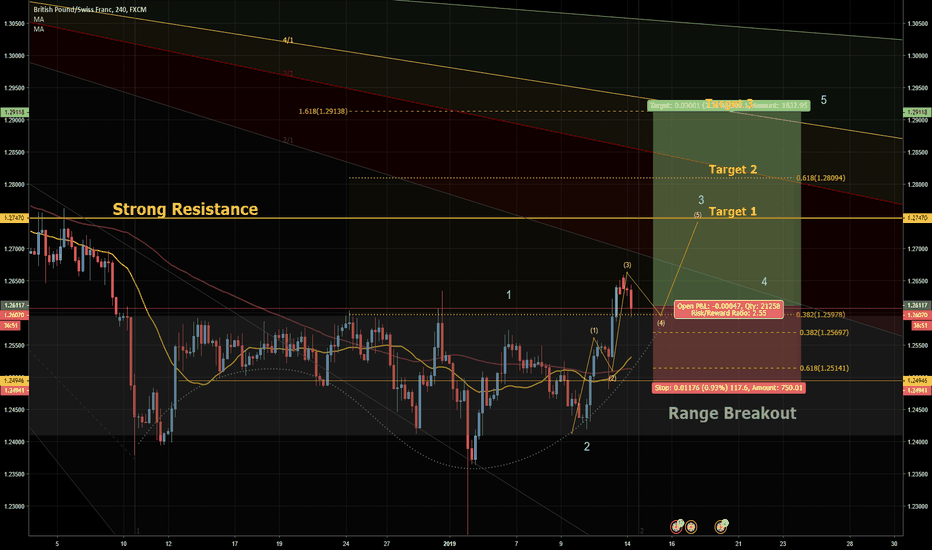This screenshot has width=932, height=550.
Task: Select the Target 1 label
Action: coord(732,211)
